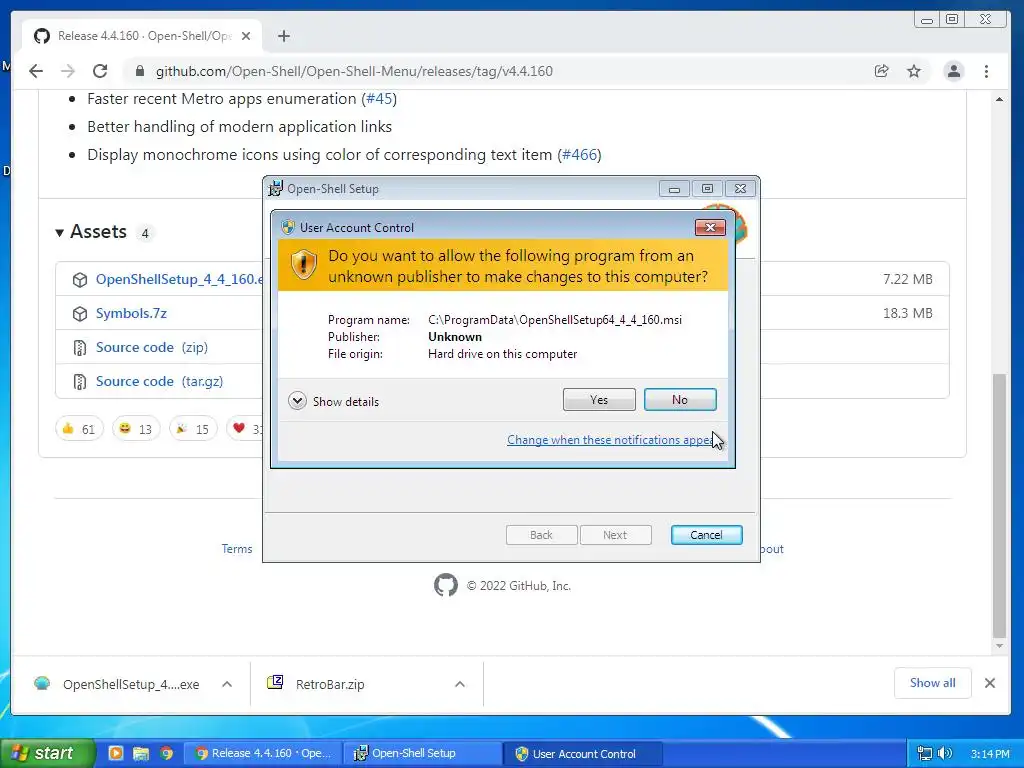
Task: Launch media player from quick launch
Action: 116,753
